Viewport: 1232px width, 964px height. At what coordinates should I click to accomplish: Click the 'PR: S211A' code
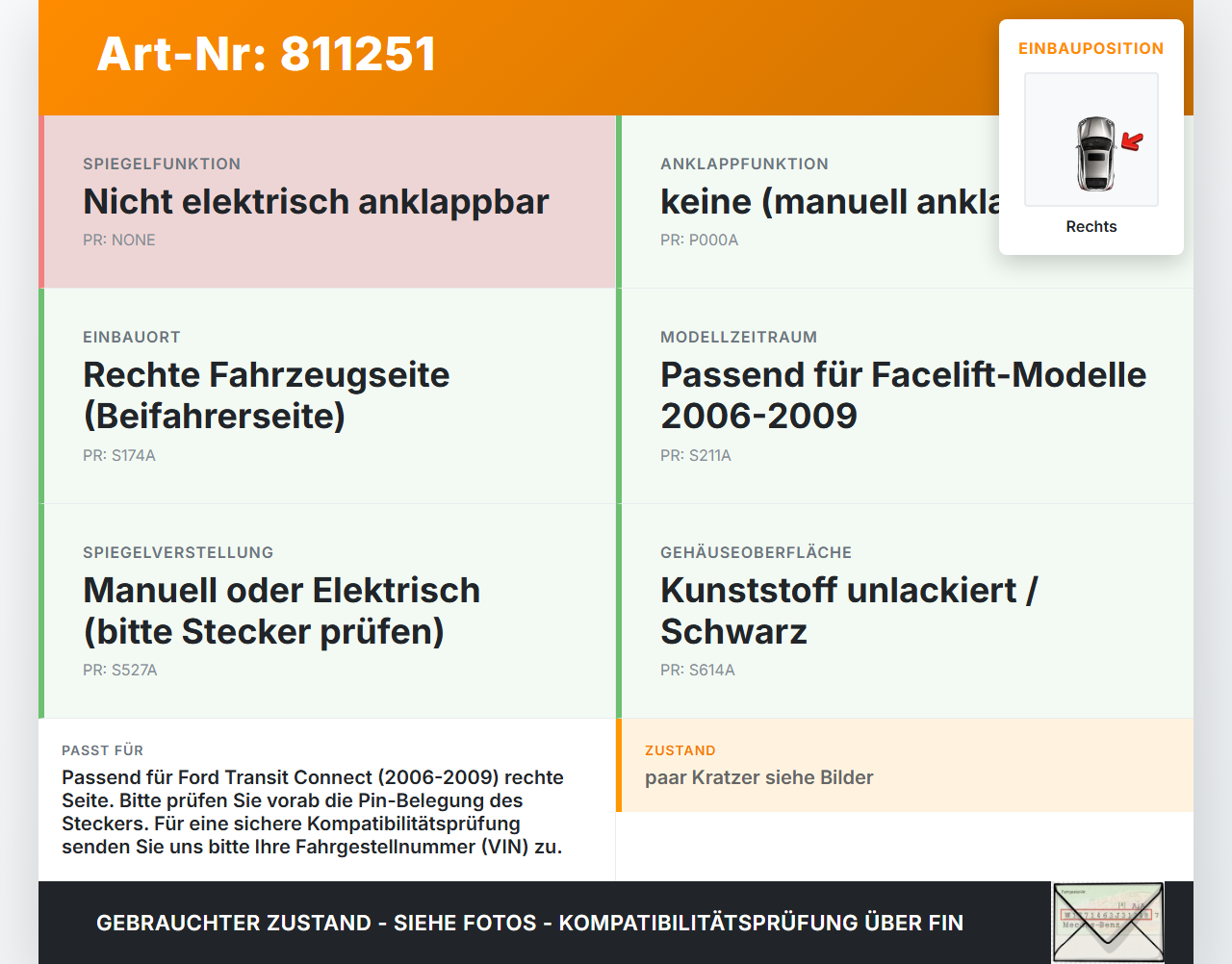click(696, 455)
